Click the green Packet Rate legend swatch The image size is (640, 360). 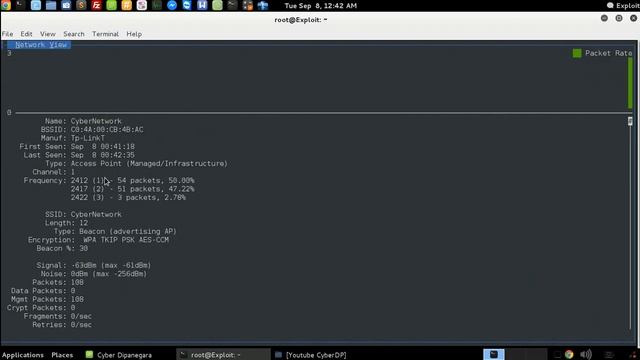point(577,53)
